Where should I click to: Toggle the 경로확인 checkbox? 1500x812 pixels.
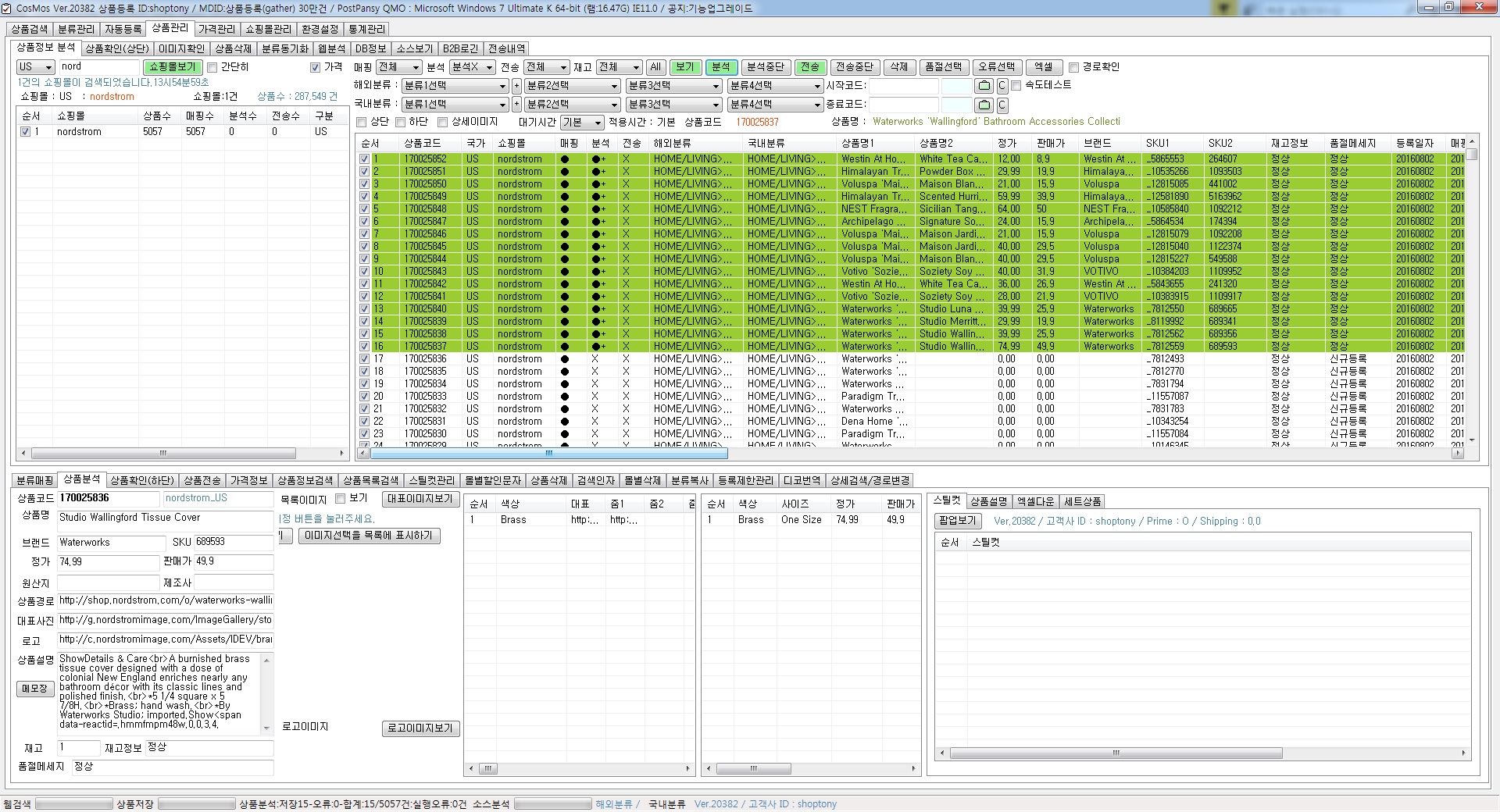coord(1074,68)
